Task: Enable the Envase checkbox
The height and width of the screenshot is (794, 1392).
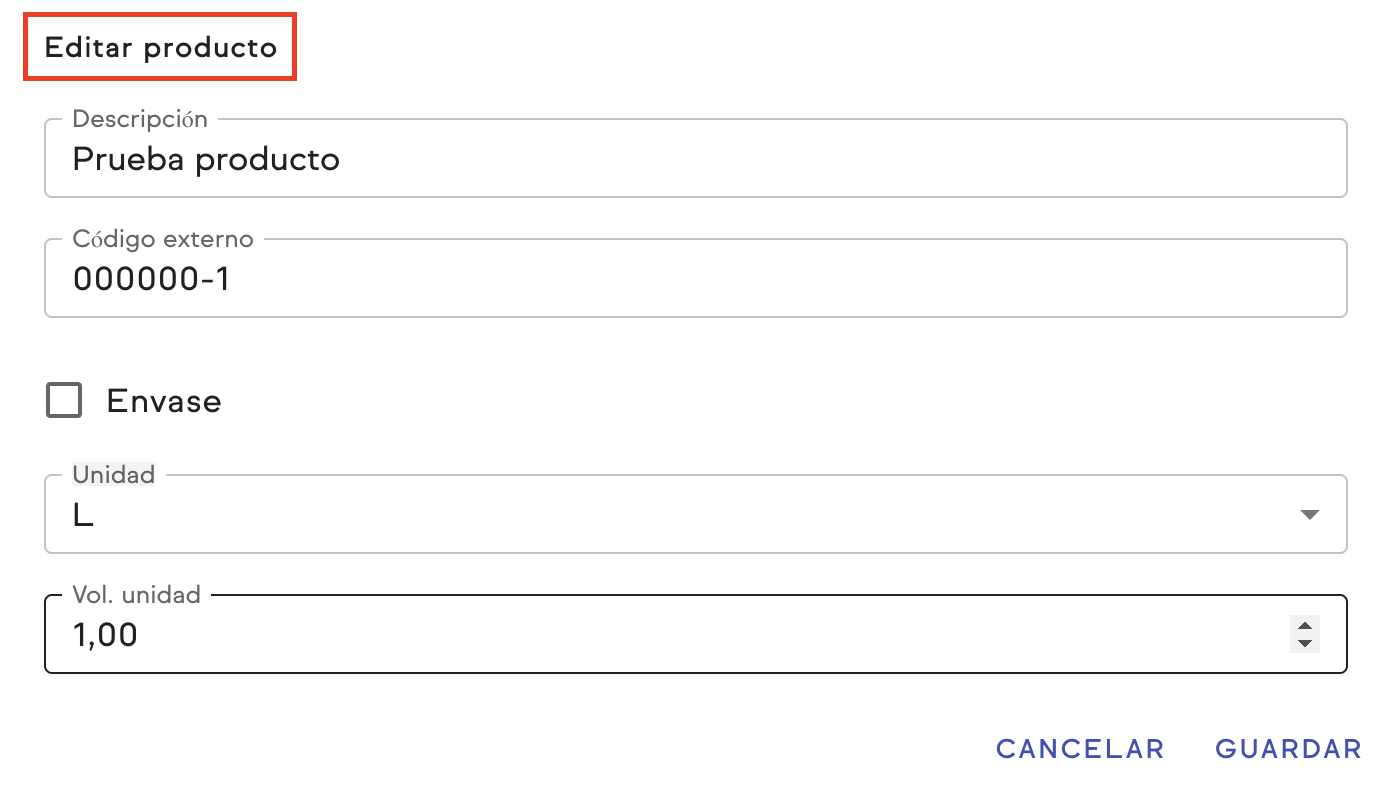Action: pos(64,401)
